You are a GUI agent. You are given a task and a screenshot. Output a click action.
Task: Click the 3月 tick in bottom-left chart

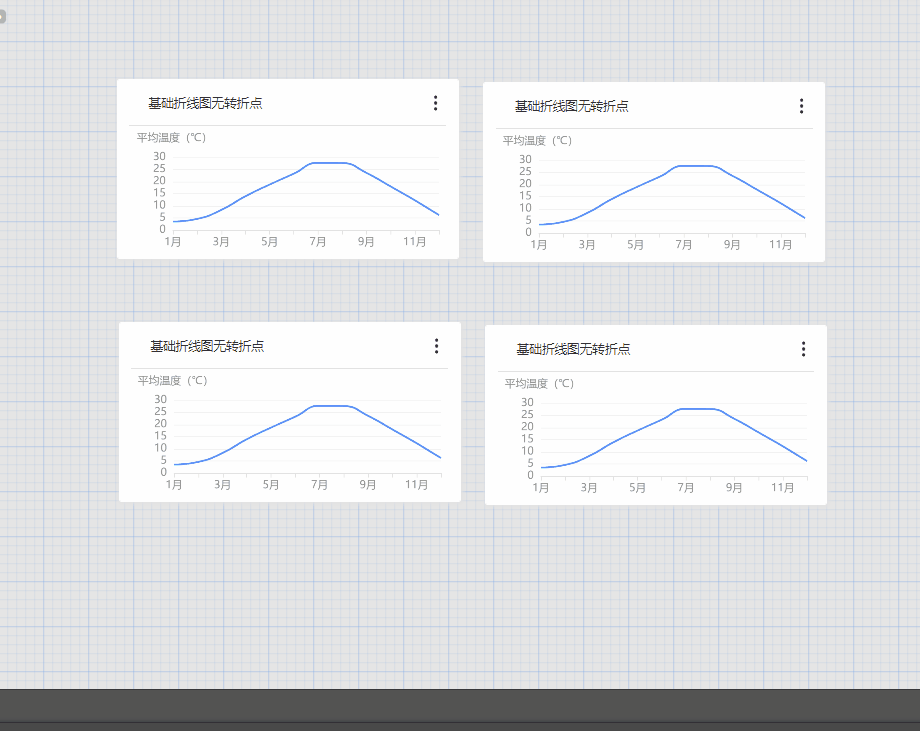coord(223,485)
